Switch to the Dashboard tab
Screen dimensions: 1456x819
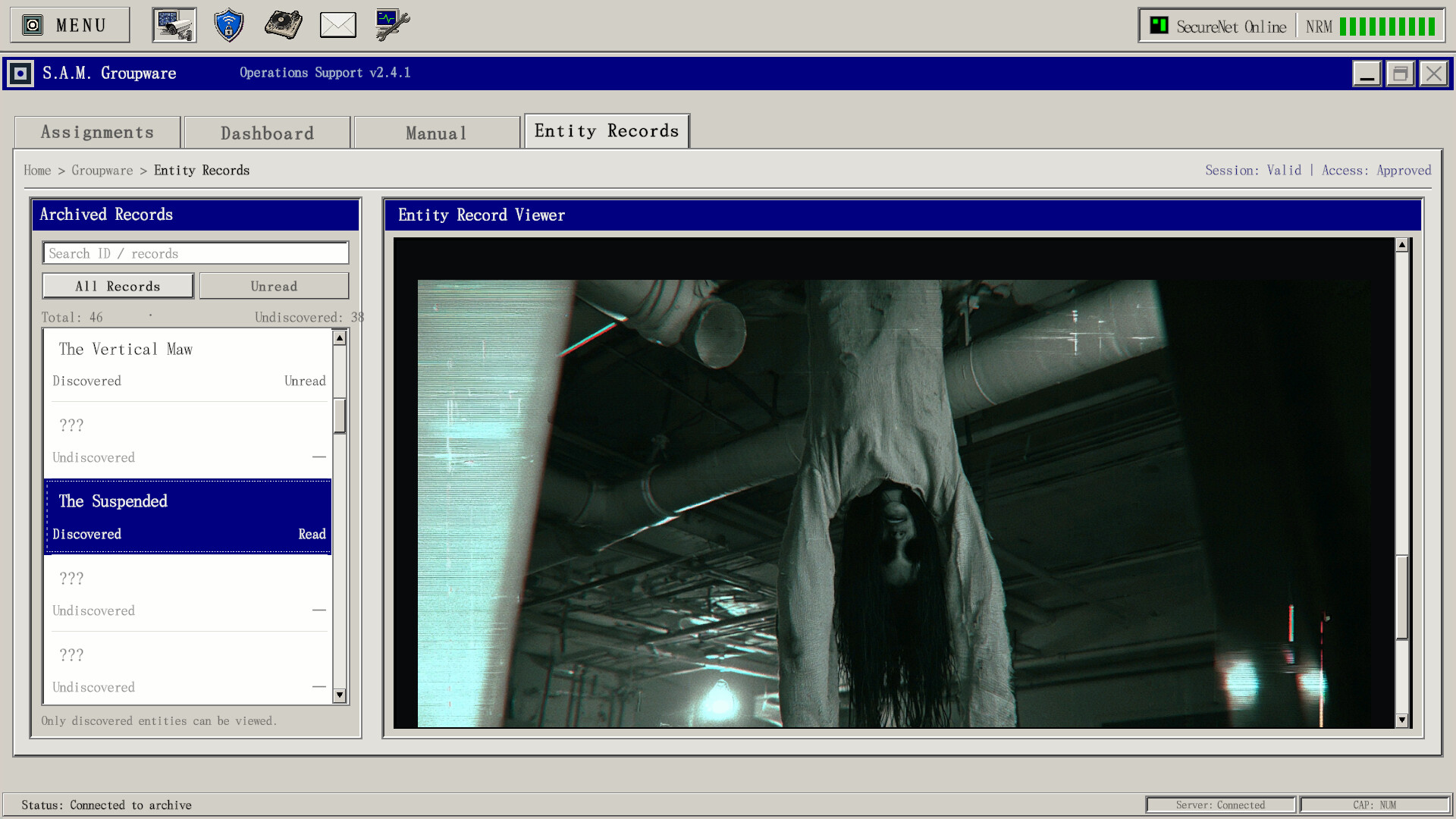tap(267, 133)
